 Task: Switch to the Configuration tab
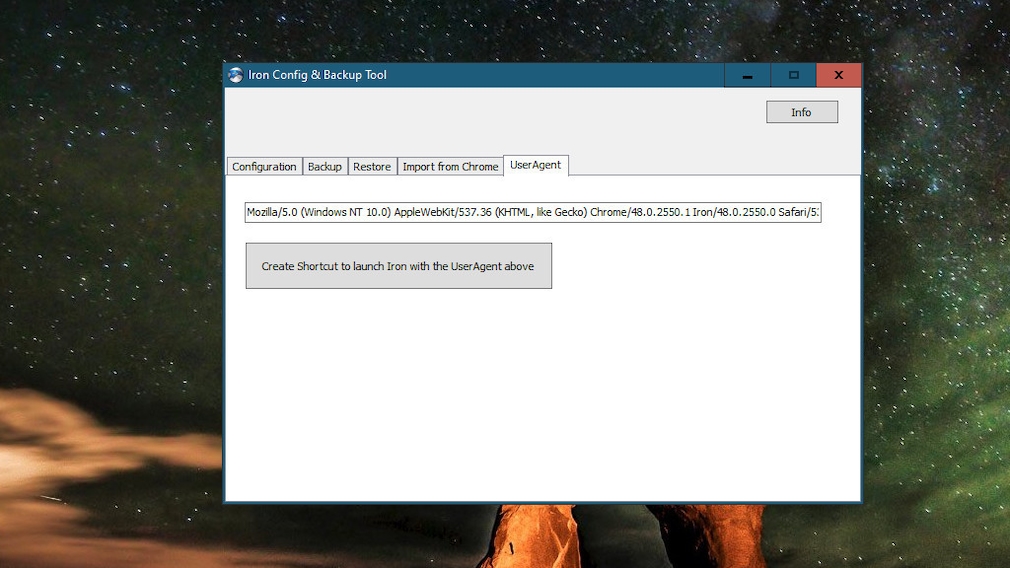click(x=264, y=166)
